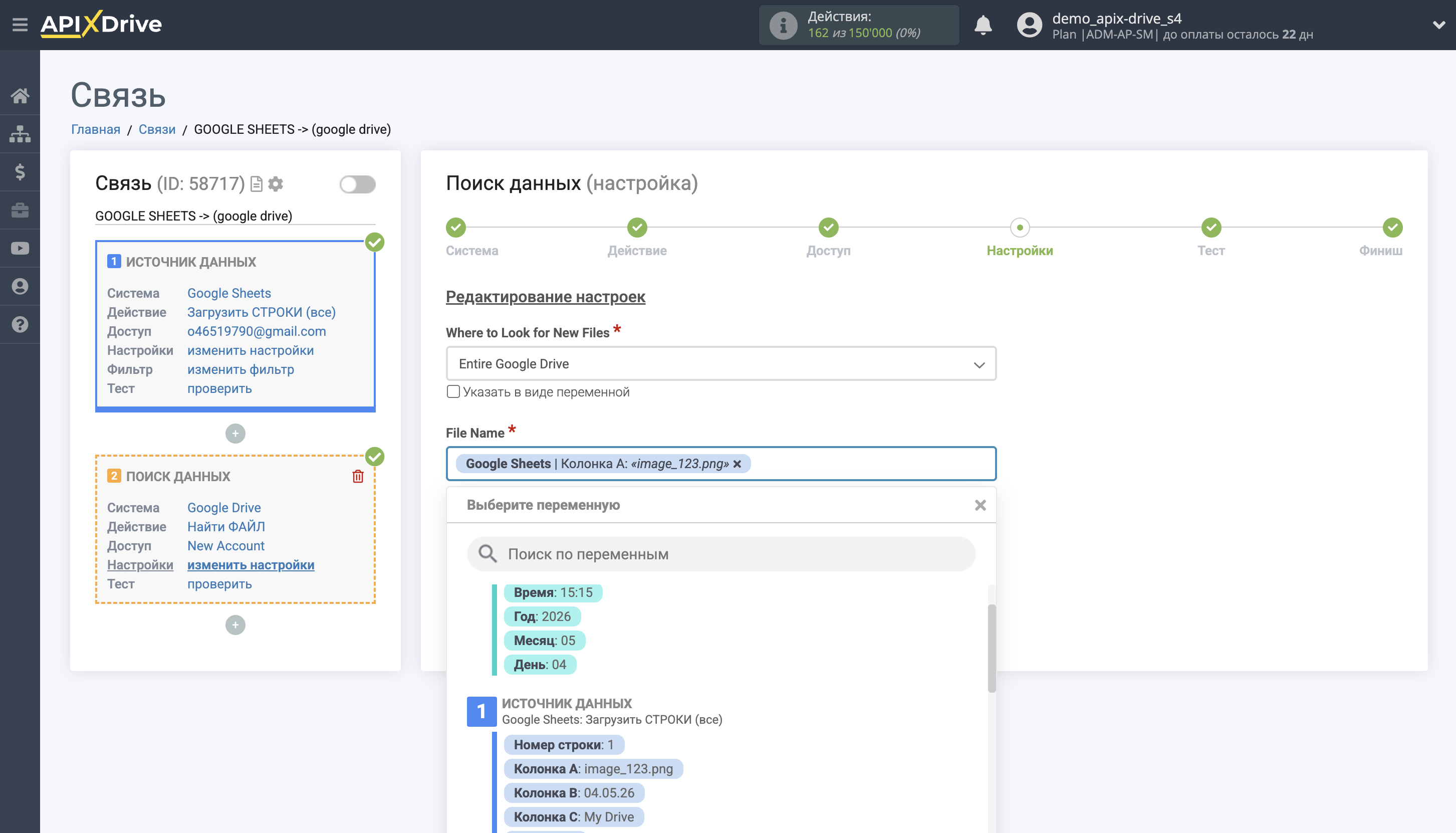Open the hamburger menu

(x=20, y=25)
